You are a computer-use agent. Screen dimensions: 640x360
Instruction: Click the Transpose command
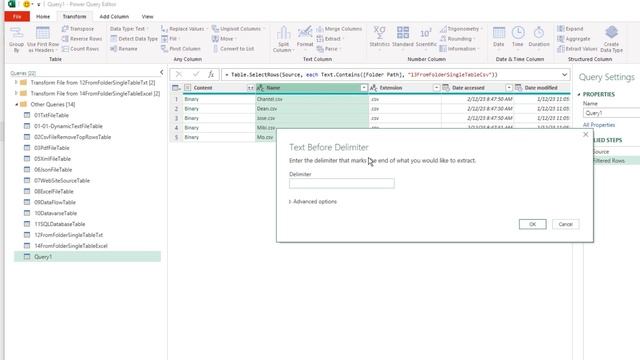click(x=78, y=29)
